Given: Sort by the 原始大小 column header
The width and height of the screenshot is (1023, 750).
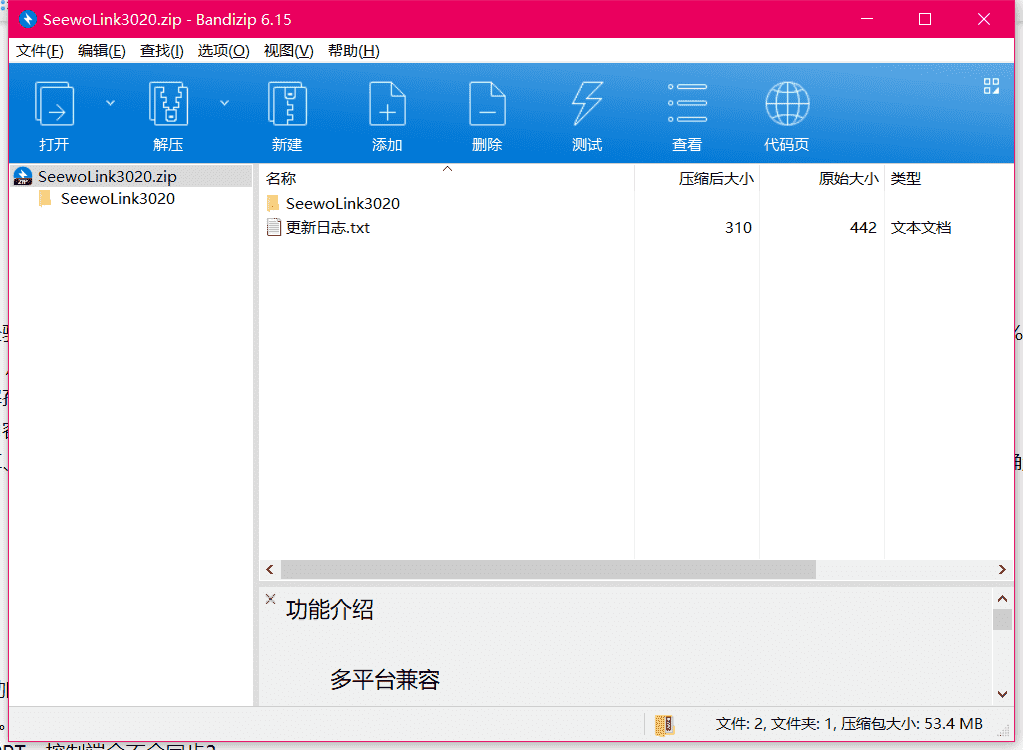Looking at the screenshot, I should click(x=849, y=178).
